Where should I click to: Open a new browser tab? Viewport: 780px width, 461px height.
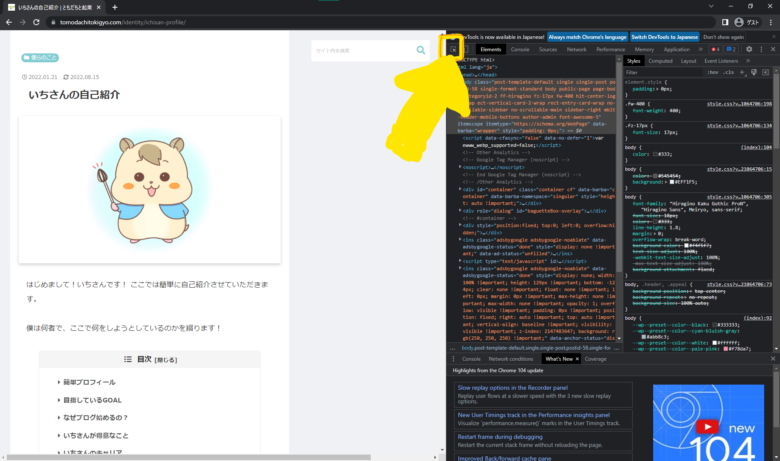point(114,7)
